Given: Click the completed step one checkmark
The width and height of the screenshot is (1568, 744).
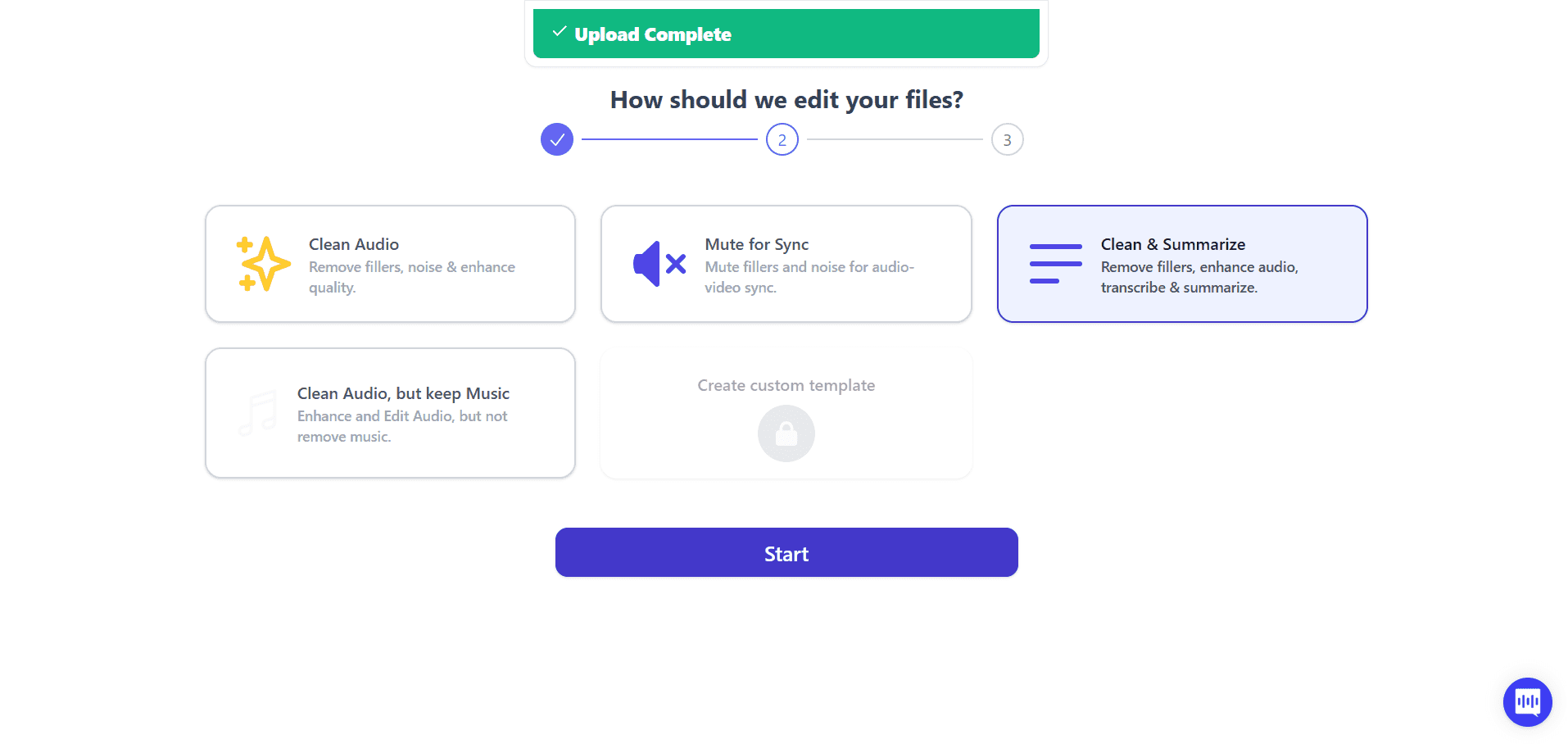Looking at the screenshot, I should (557, 139).
